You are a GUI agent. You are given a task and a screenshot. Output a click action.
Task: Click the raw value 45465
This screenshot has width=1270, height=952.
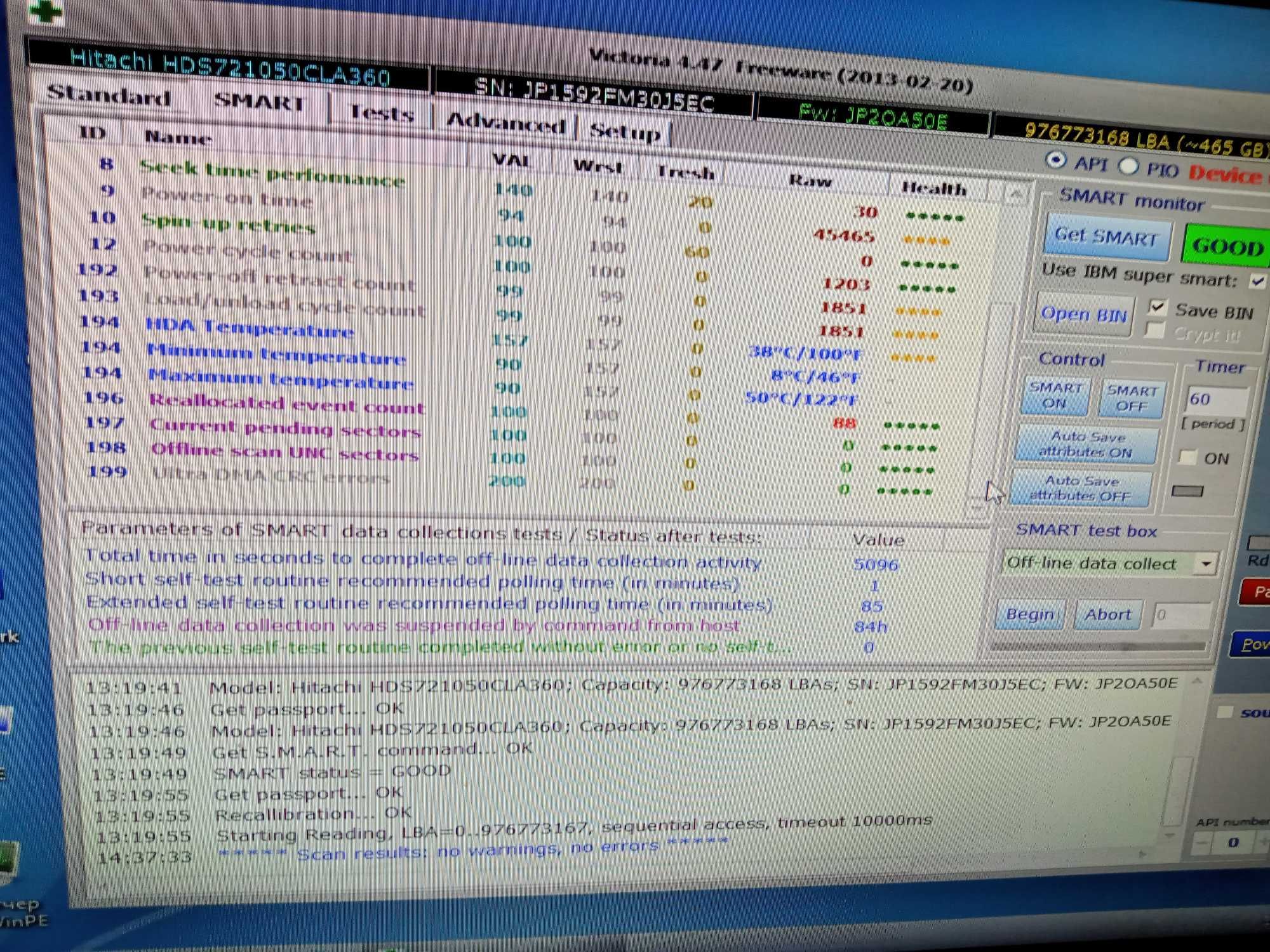point(844,236)
